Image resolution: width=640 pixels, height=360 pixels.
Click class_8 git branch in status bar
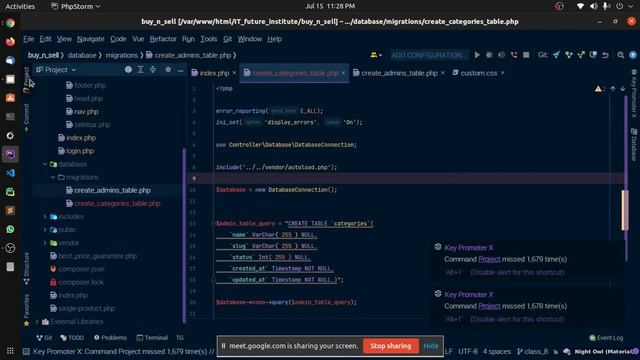(532, 351)
